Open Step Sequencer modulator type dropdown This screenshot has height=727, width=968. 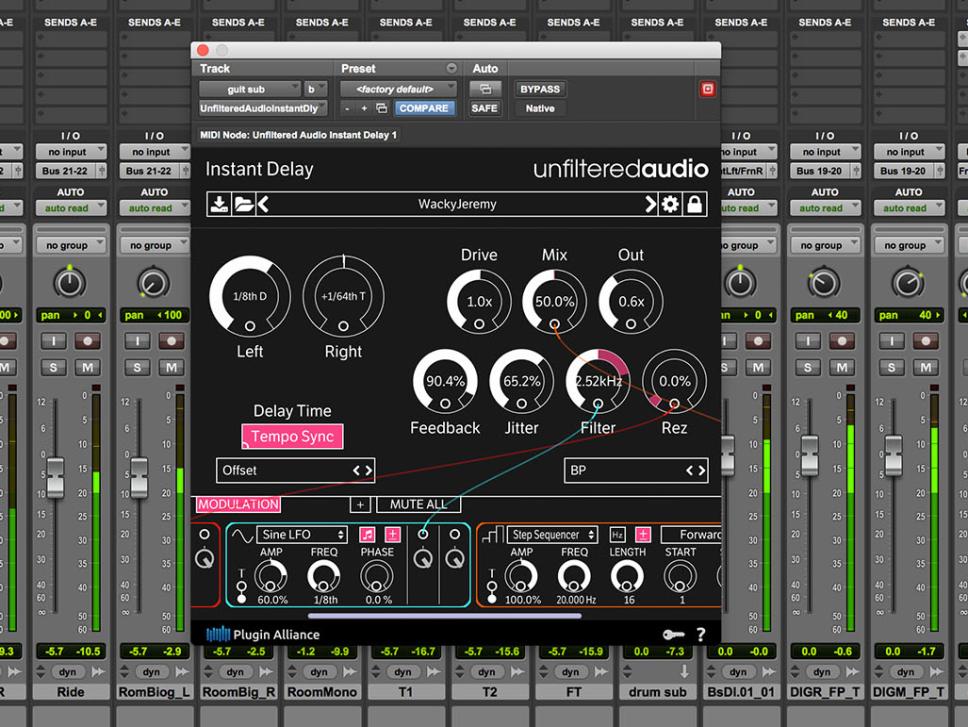click(x=553, y=535)
